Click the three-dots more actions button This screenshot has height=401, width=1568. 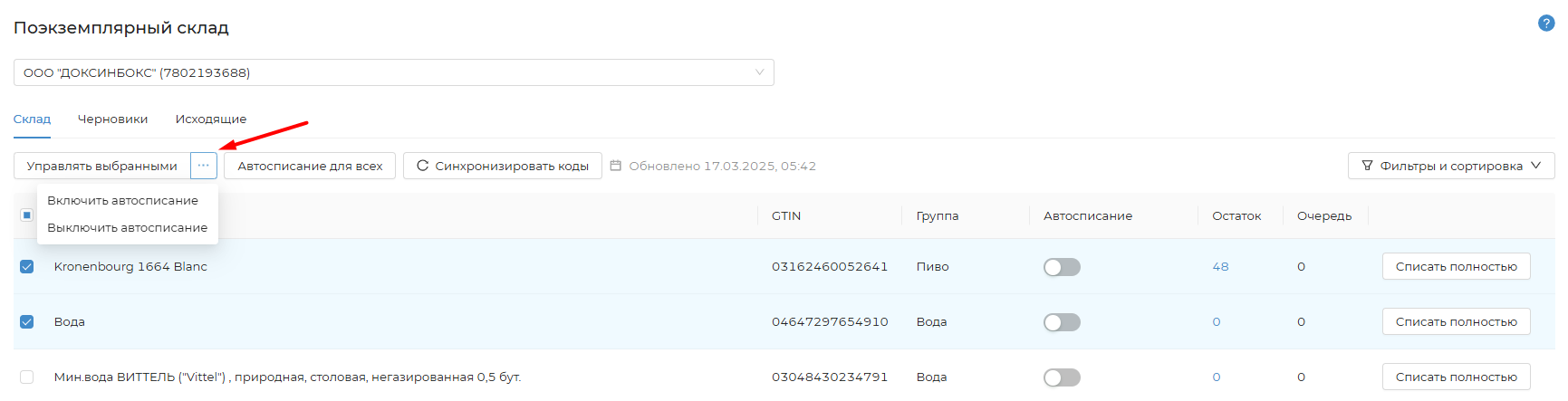tap(204, 166)
